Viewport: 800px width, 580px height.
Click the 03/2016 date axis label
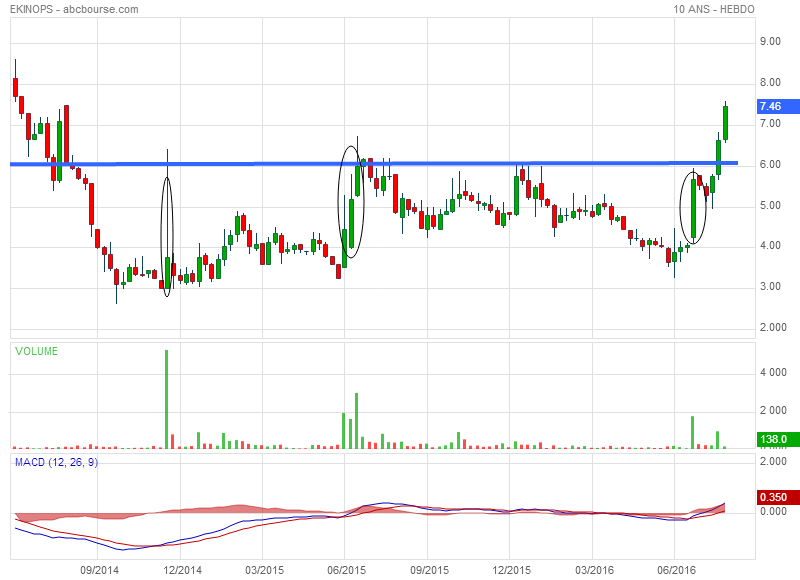tap(595, 570)
